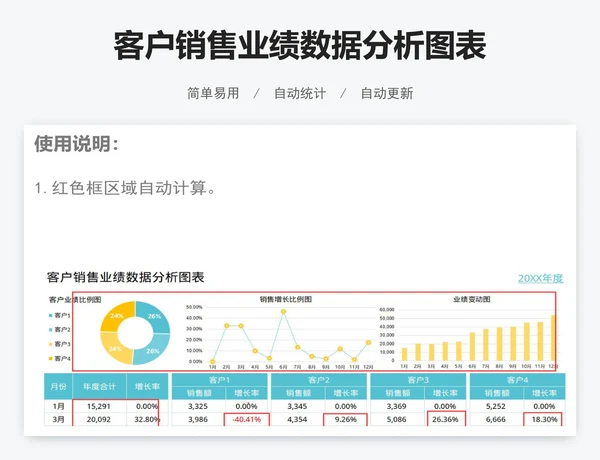Select the 3,345 sales cell

coord(297,406)
